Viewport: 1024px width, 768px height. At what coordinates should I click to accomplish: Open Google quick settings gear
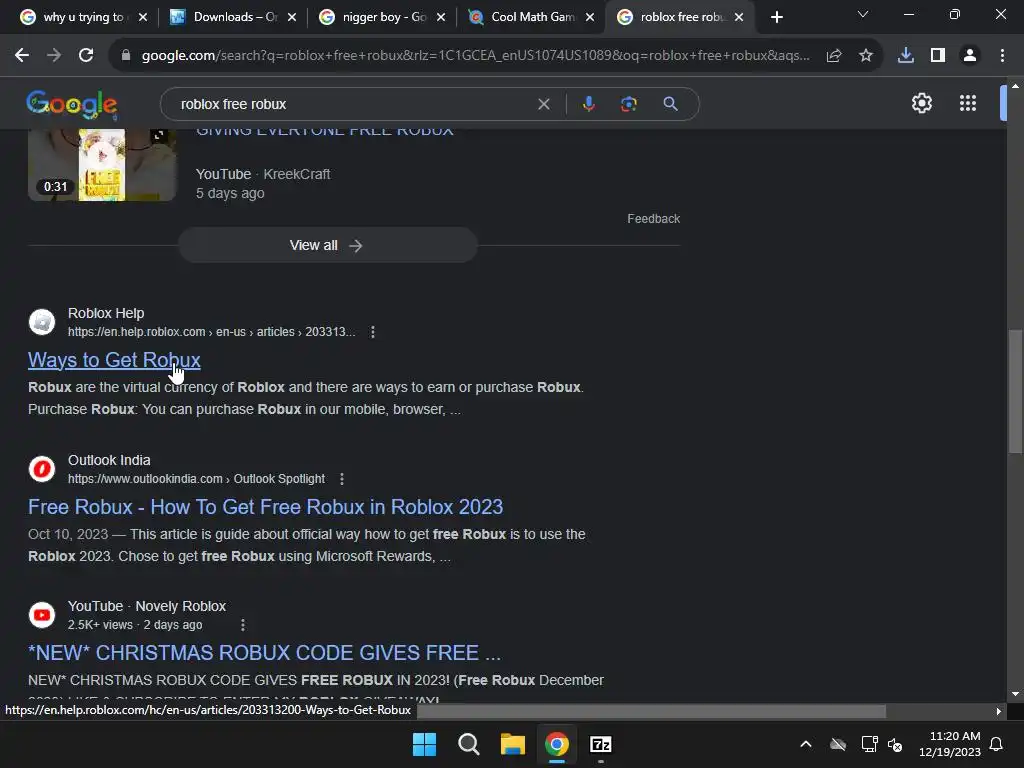921,103
